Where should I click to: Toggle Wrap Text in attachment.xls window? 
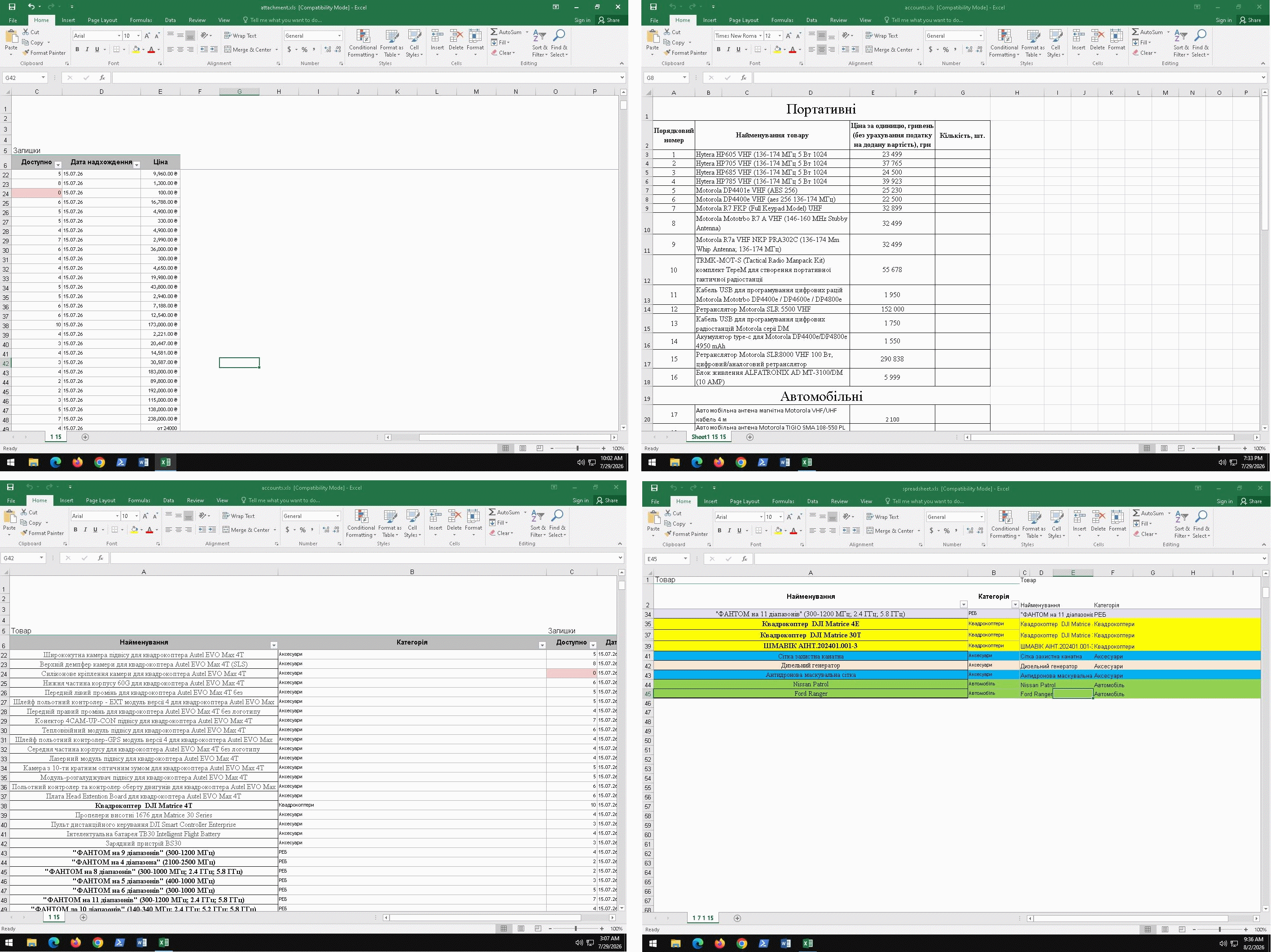coord(240,35)
